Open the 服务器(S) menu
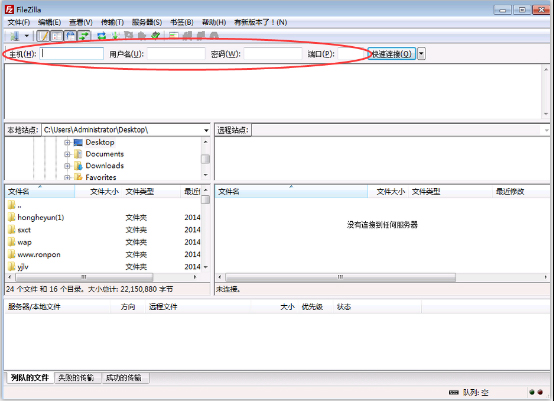Screen dimensions: 554x401 tap(147, 22)
